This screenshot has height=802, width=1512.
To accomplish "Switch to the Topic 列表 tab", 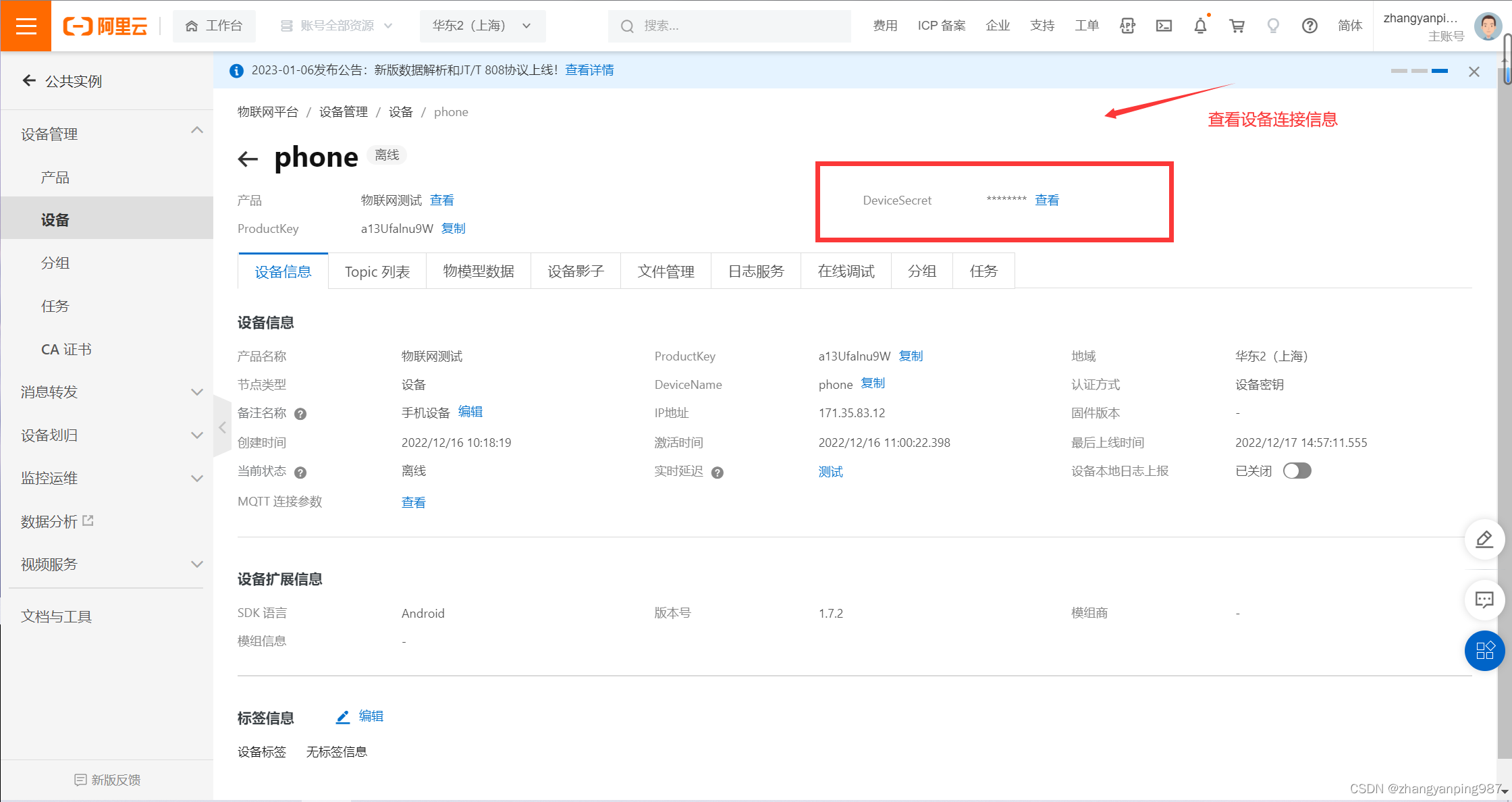I will [x=377, y=271].
